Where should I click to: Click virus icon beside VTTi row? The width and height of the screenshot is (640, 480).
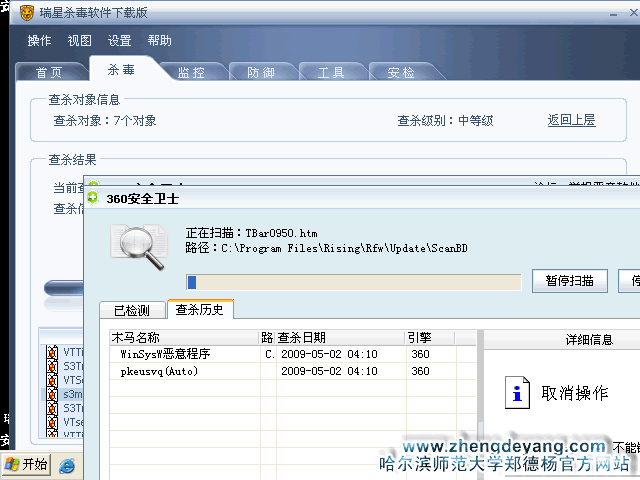coord(52,352)
